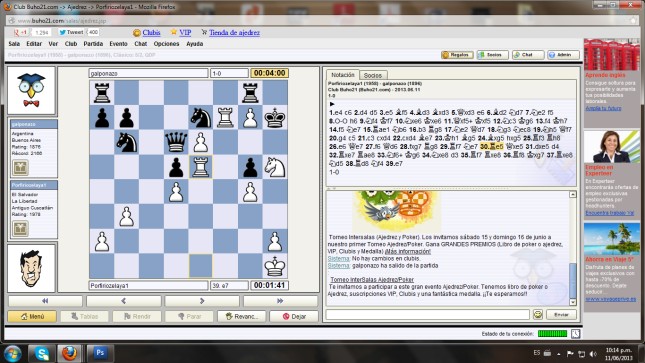The height and width of the screenshot is (363, 645).
Task: Jump to last move with fast-forward arrows
Action: click(280, 301)
